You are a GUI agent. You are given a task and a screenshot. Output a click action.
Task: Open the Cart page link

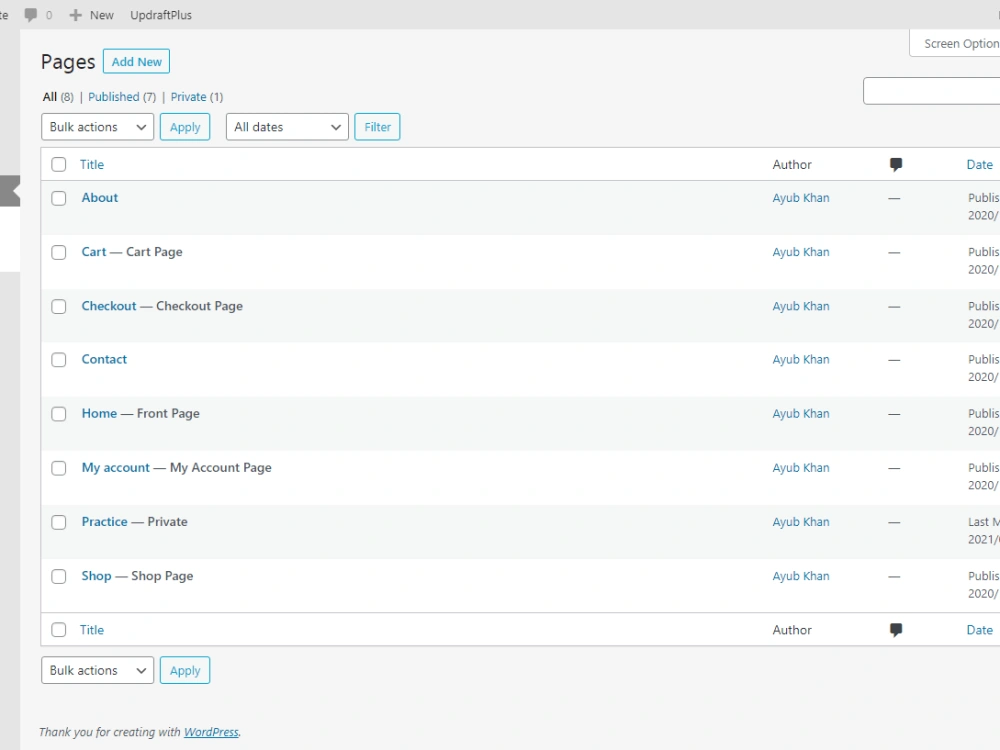coord(94,252)
